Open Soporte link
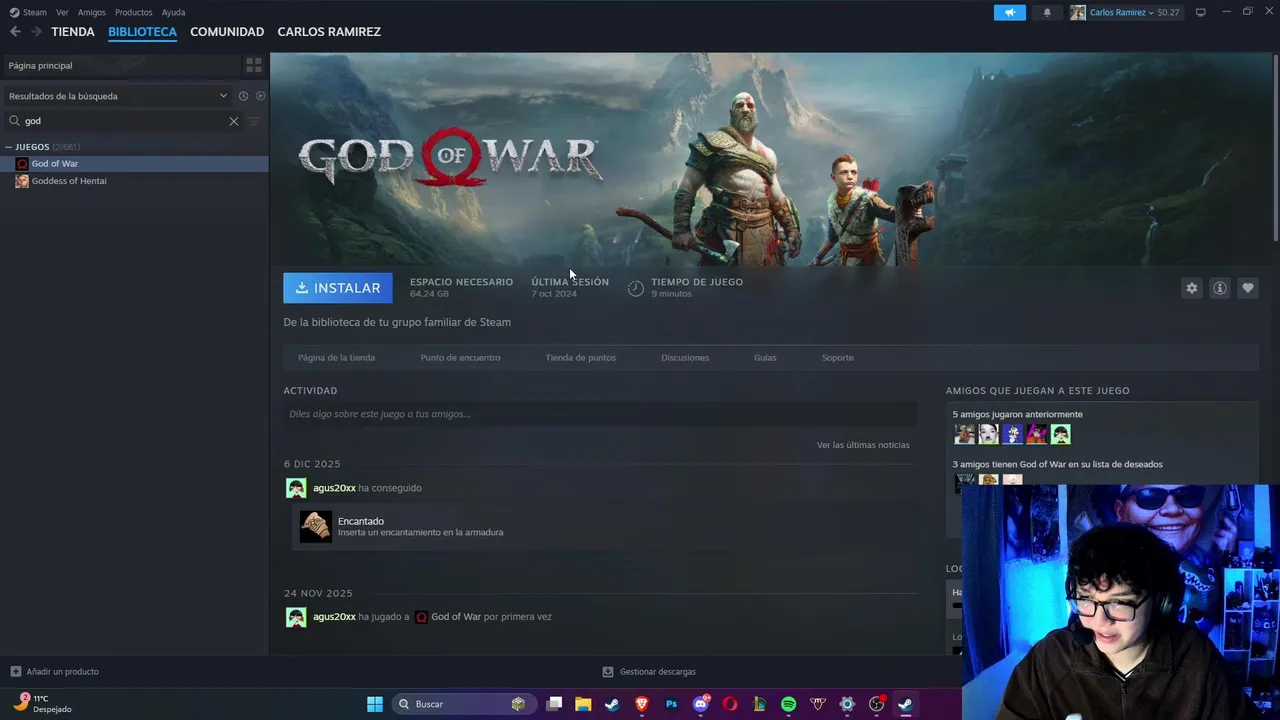This screenshot has height=720, width=1280. [x=838, y=358]
